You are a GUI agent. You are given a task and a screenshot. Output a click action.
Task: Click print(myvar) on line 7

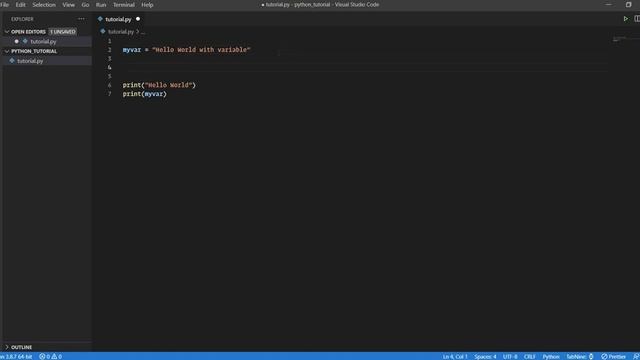(x=144, y=94)
